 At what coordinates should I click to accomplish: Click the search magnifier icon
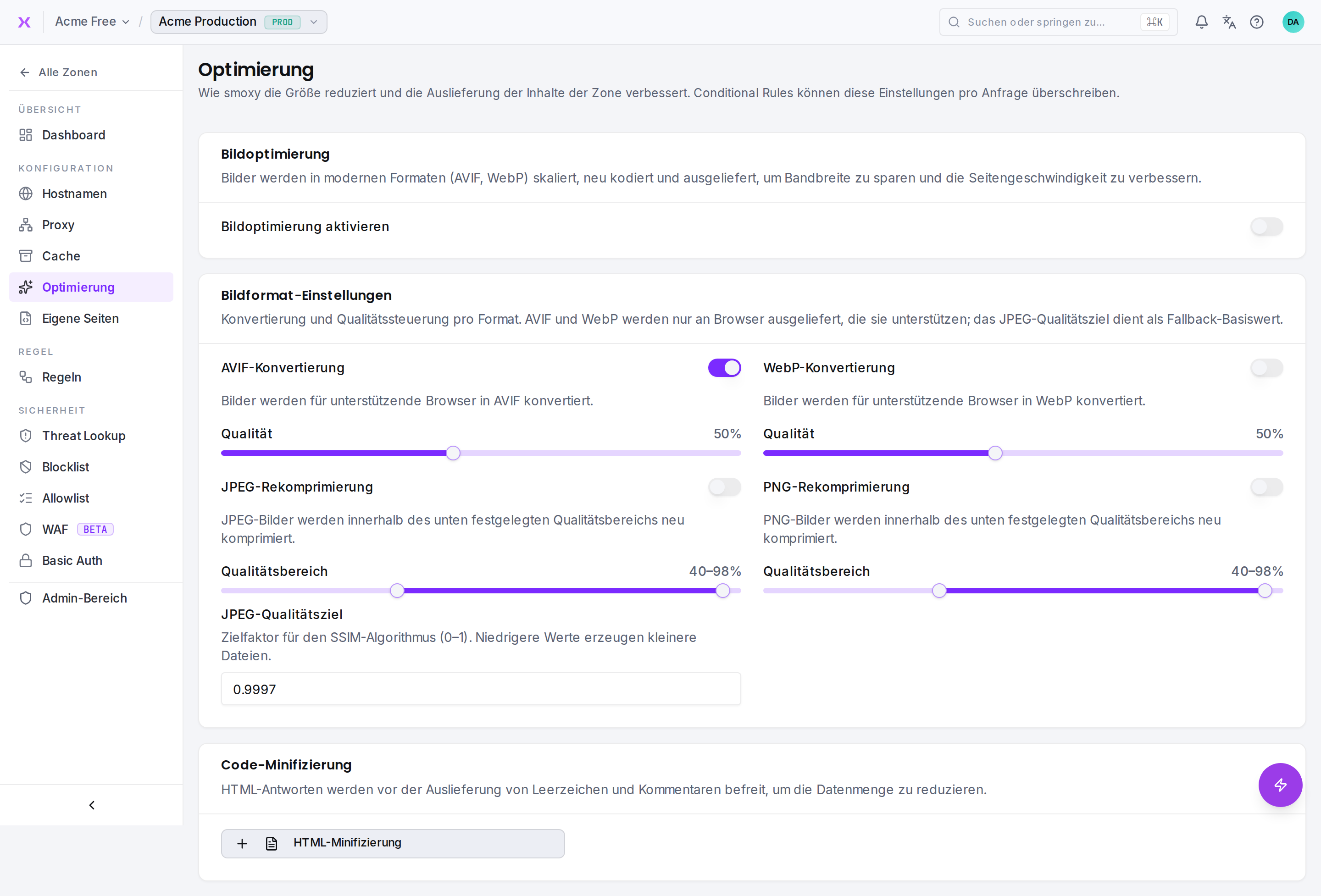click(x=954, y=22)
